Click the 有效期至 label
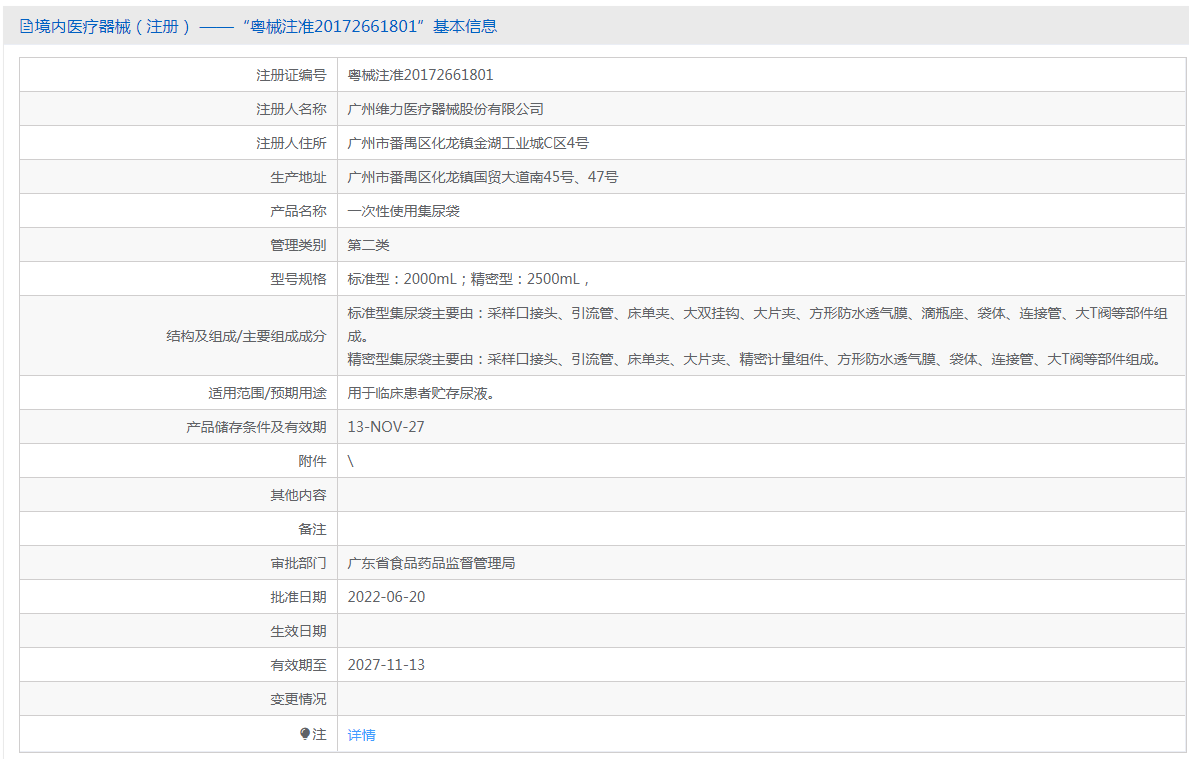Viewport: 1189px width, 759px height. [298, 665]
